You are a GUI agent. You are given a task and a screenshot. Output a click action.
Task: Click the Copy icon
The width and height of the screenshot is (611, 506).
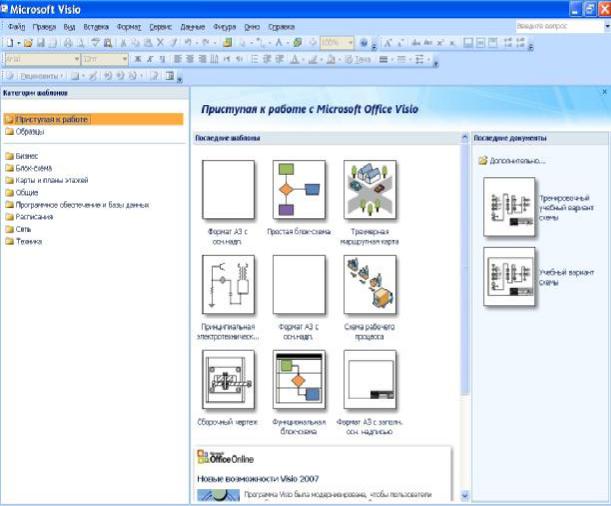136,43
